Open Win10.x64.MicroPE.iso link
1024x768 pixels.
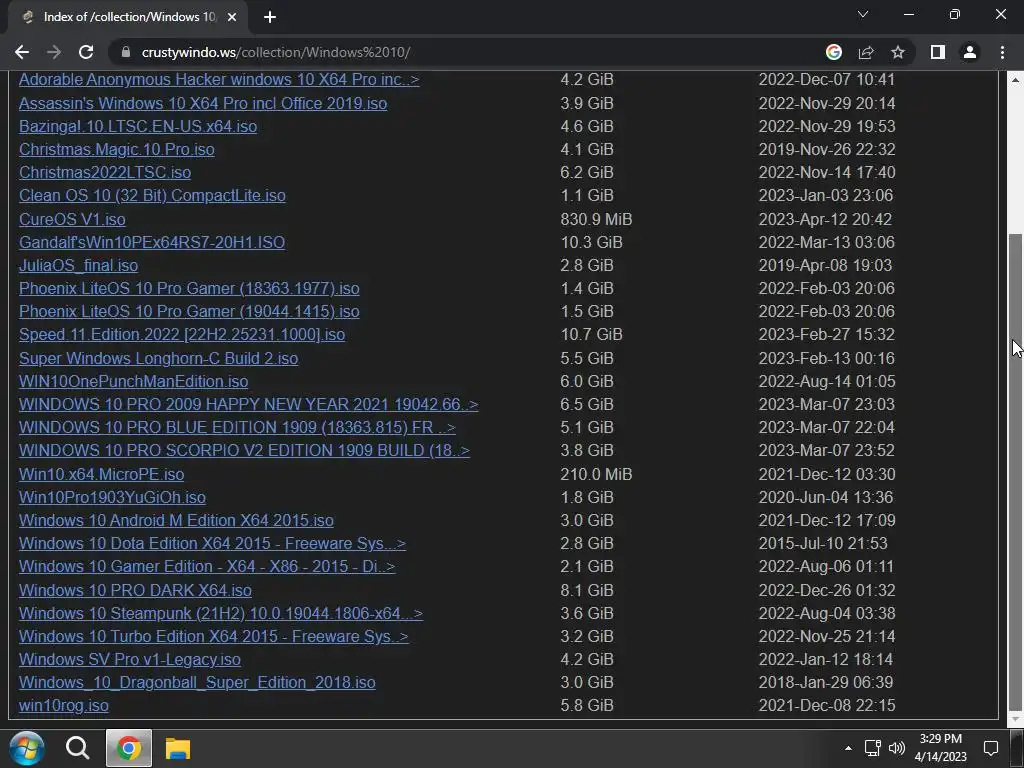point(101,474)
